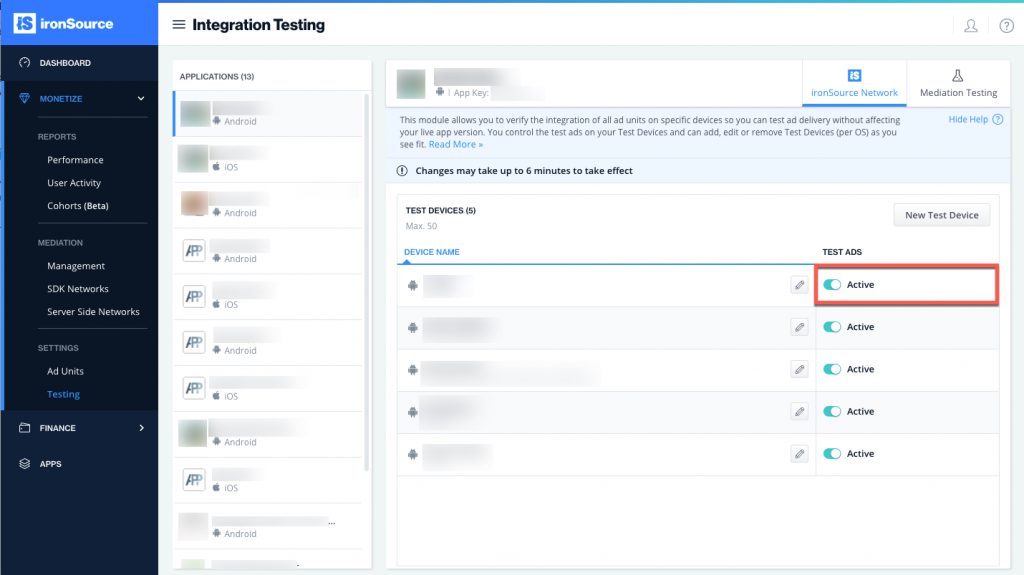Click the Hide Help link
Viewport: 1024px width, 575px height.
pyautogui.click(x=968, y=120)
